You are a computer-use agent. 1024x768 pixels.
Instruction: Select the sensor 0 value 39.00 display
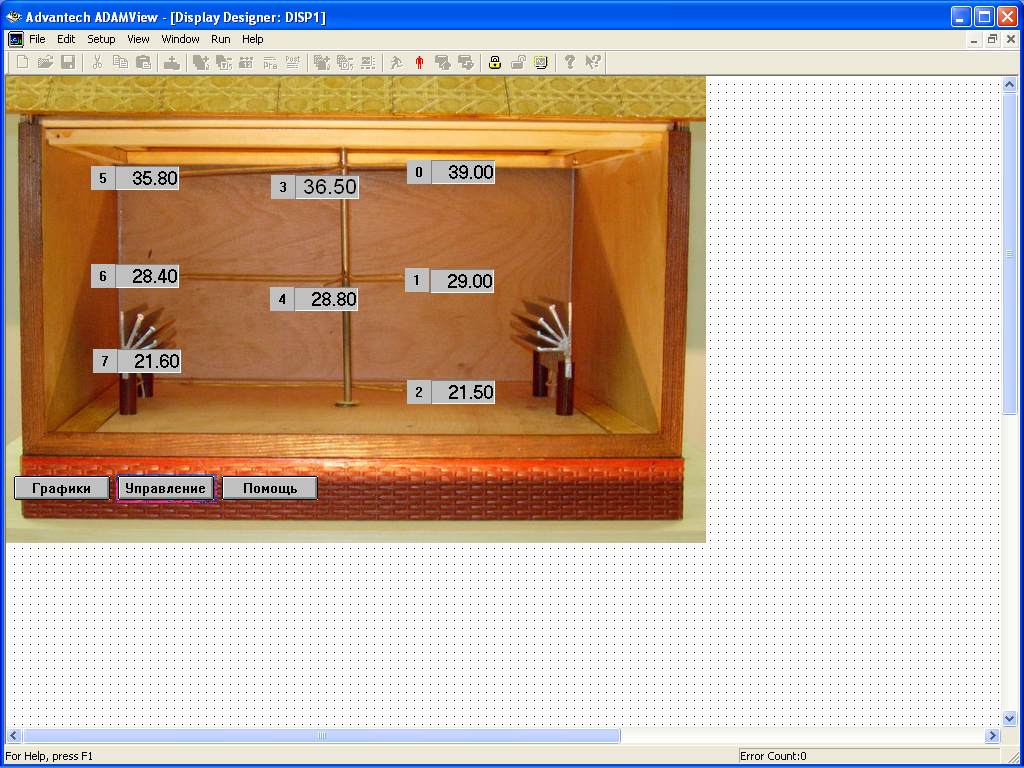click(x=463, y=172)
